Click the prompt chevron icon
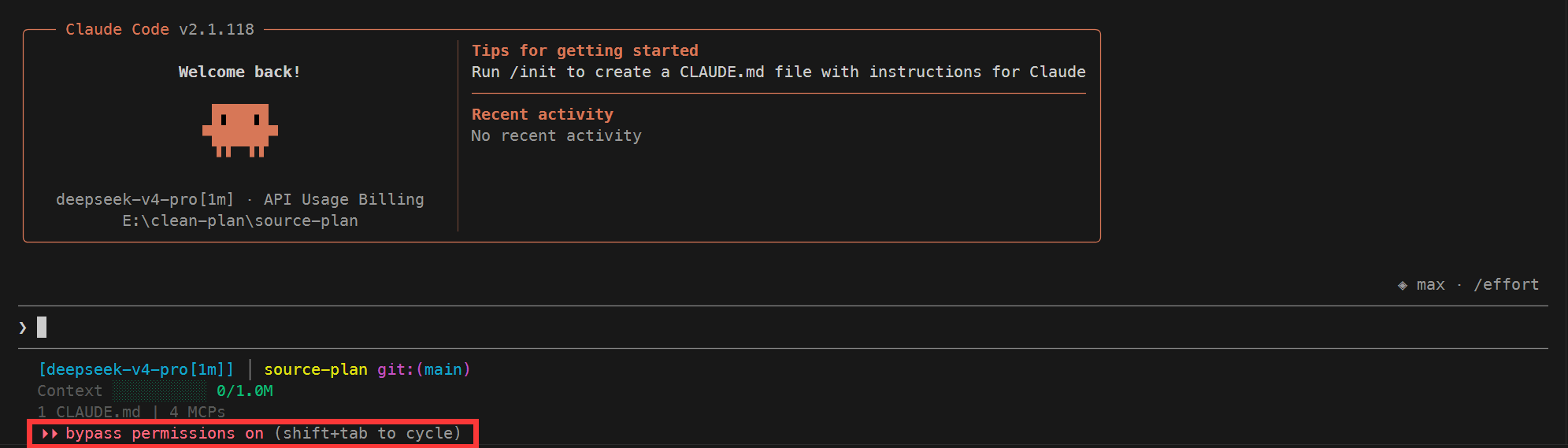The image size is (1568, 448). point(23,328)
